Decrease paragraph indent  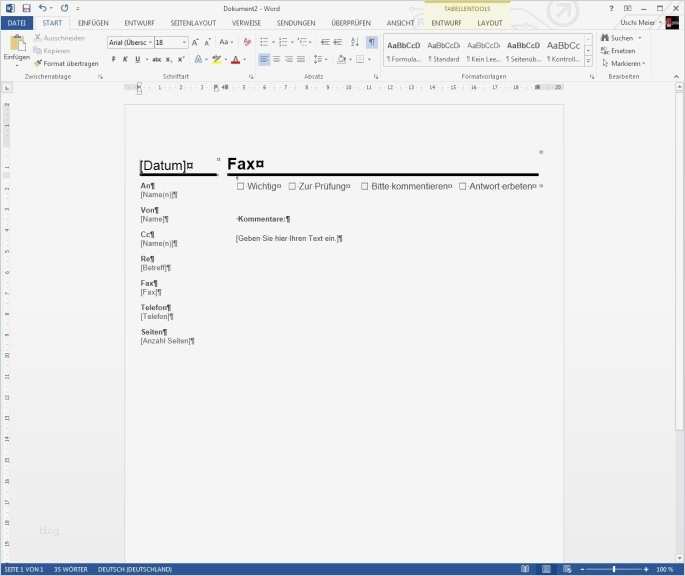[x=325, y=42]
